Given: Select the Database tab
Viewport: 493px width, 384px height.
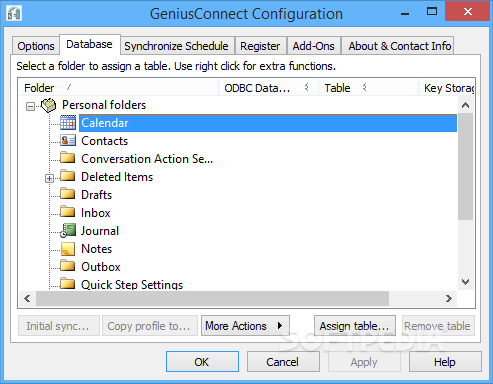Looking at the screenshot, I should pyautogui.click(x=89, y=44).
